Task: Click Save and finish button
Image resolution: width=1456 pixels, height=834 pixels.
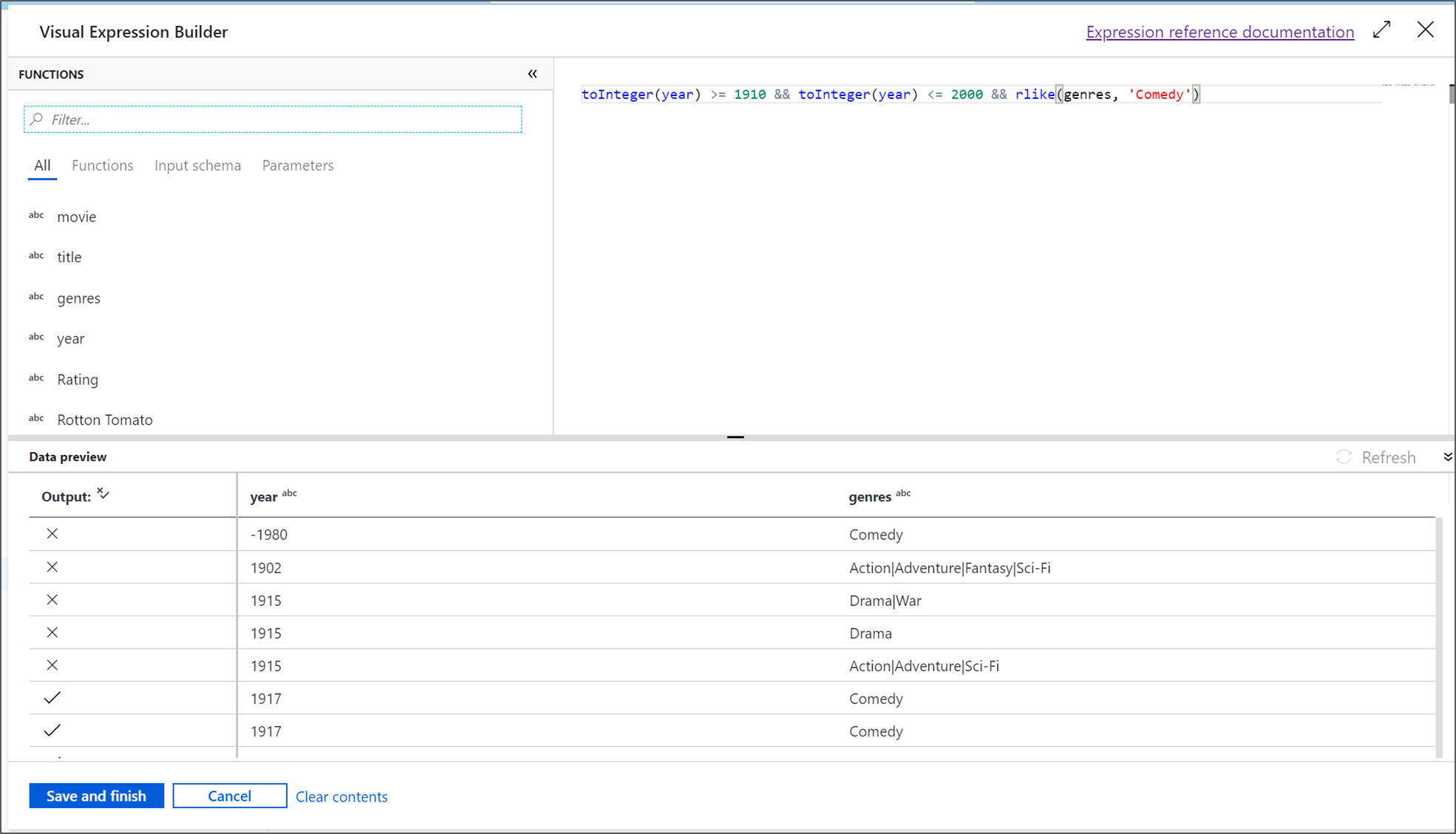Action: [x=96, y=796]
